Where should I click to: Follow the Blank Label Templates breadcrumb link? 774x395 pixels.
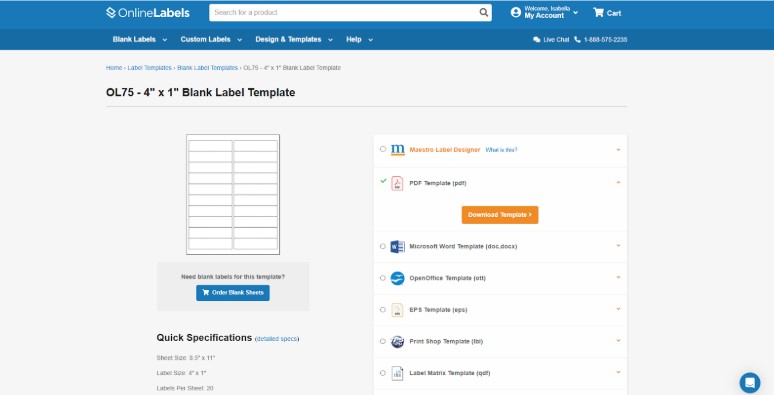coord(207,68)
